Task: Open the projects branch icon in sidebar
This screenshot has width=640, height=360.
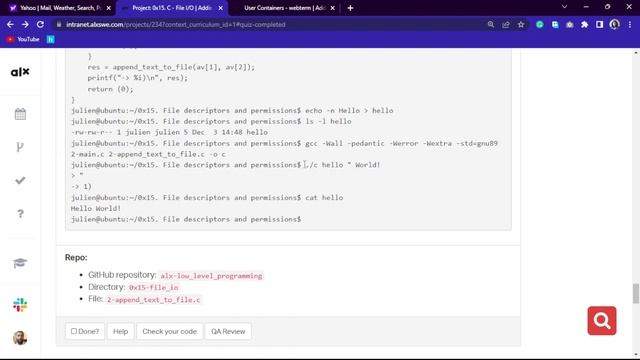Action: [x=20, y=147]
